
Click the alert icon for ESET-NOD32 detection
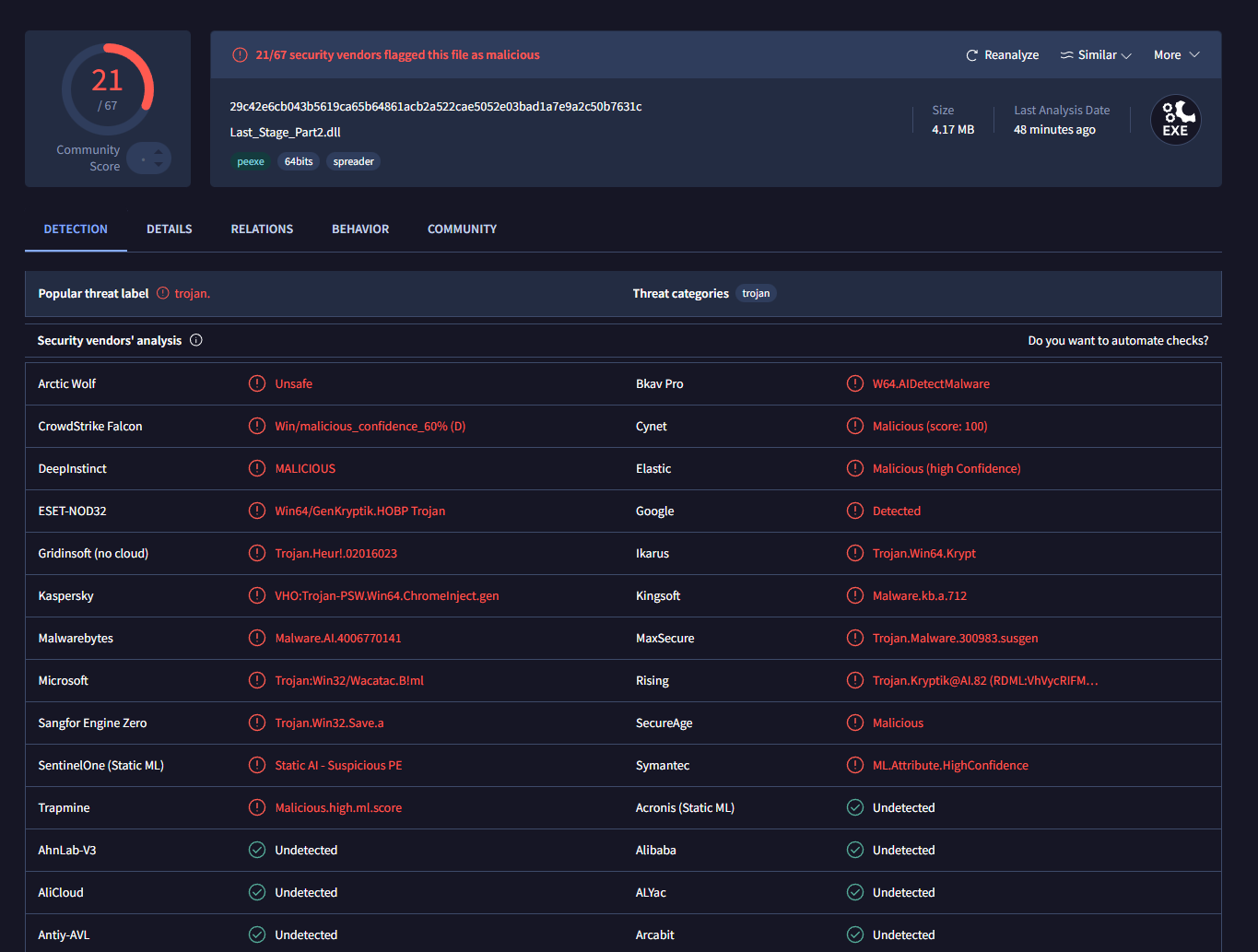[257, 511]
